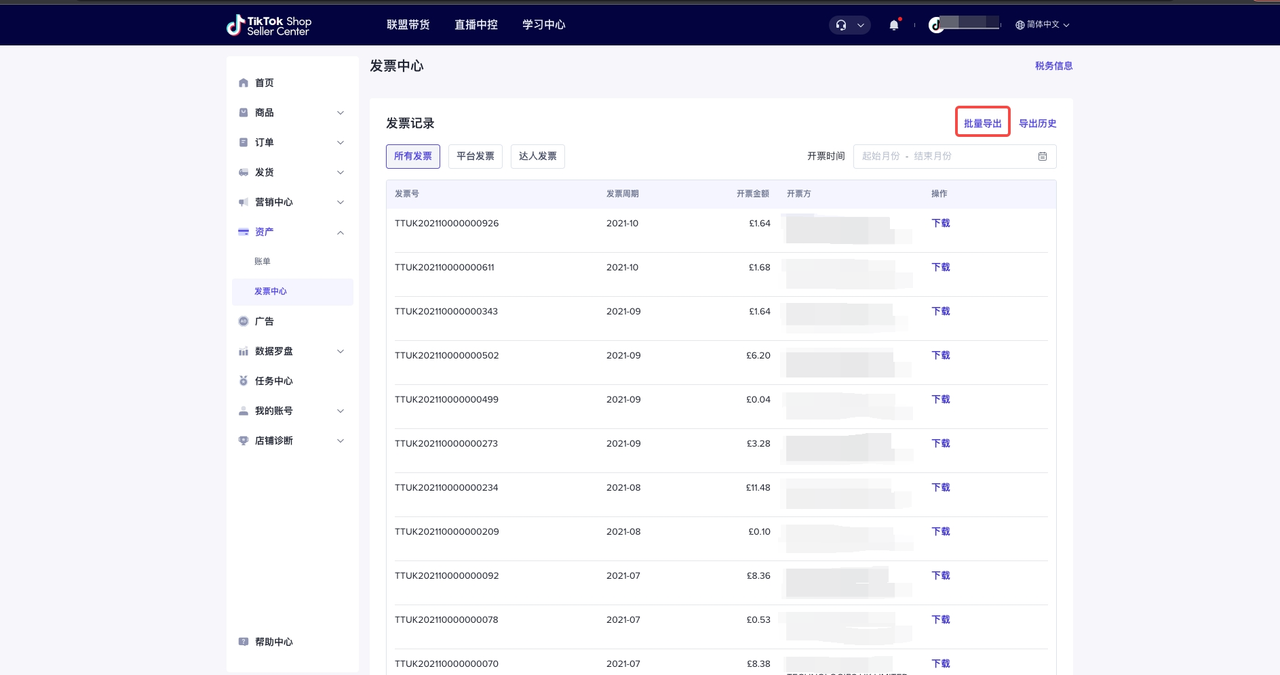This screenshot has height=675, width=1280.
Task: Click the 广告 ads icon in sidebar
Action: [243, 321]
